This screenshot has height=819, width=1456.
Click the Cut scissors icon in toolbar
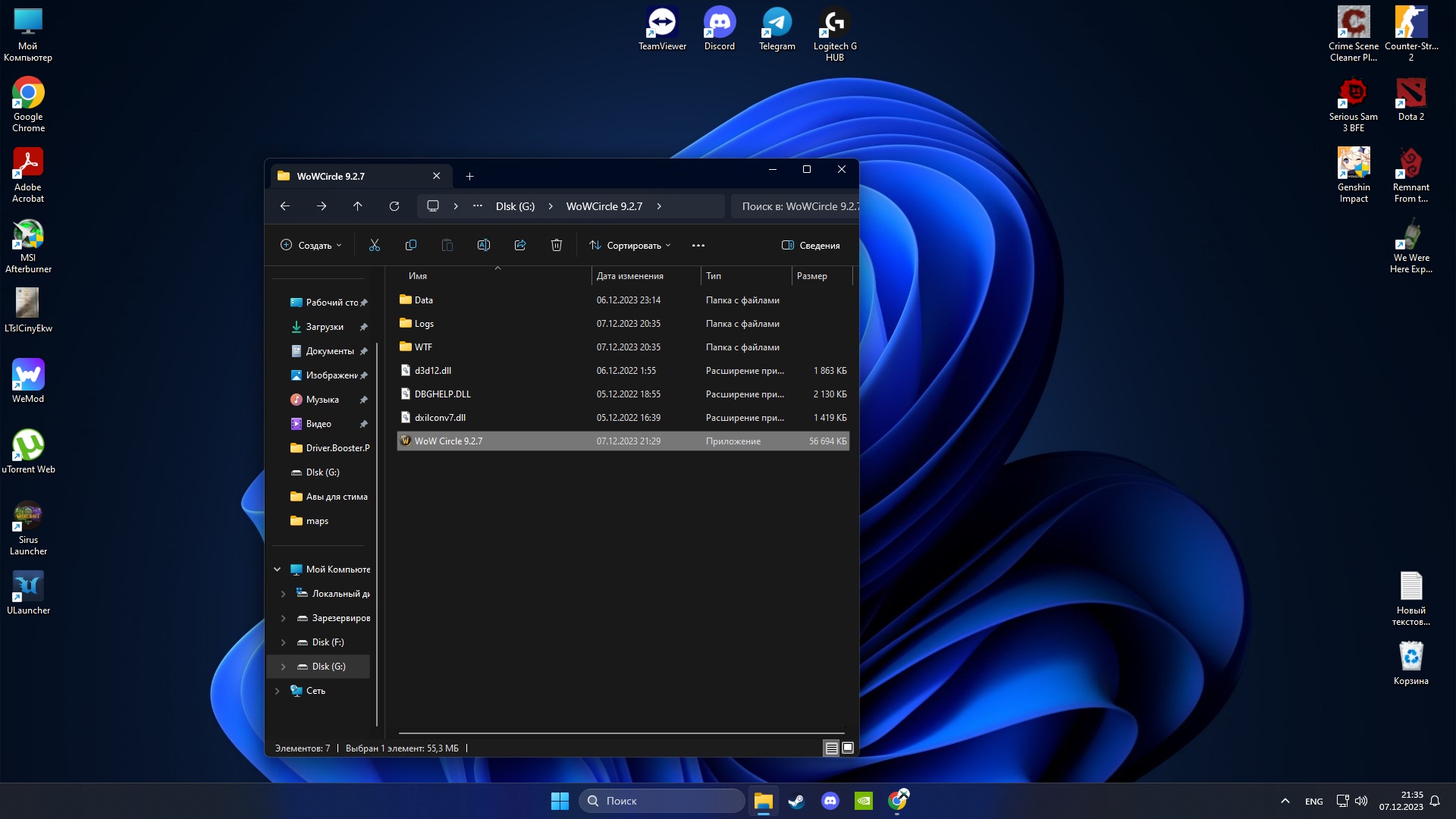[x=374, y=245]
